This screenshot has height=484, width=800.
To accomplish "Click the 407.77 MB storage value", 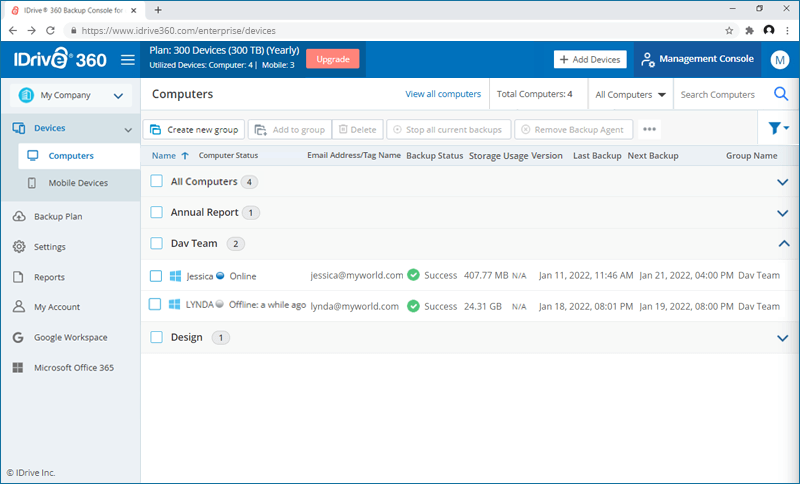I will point(486,275).
